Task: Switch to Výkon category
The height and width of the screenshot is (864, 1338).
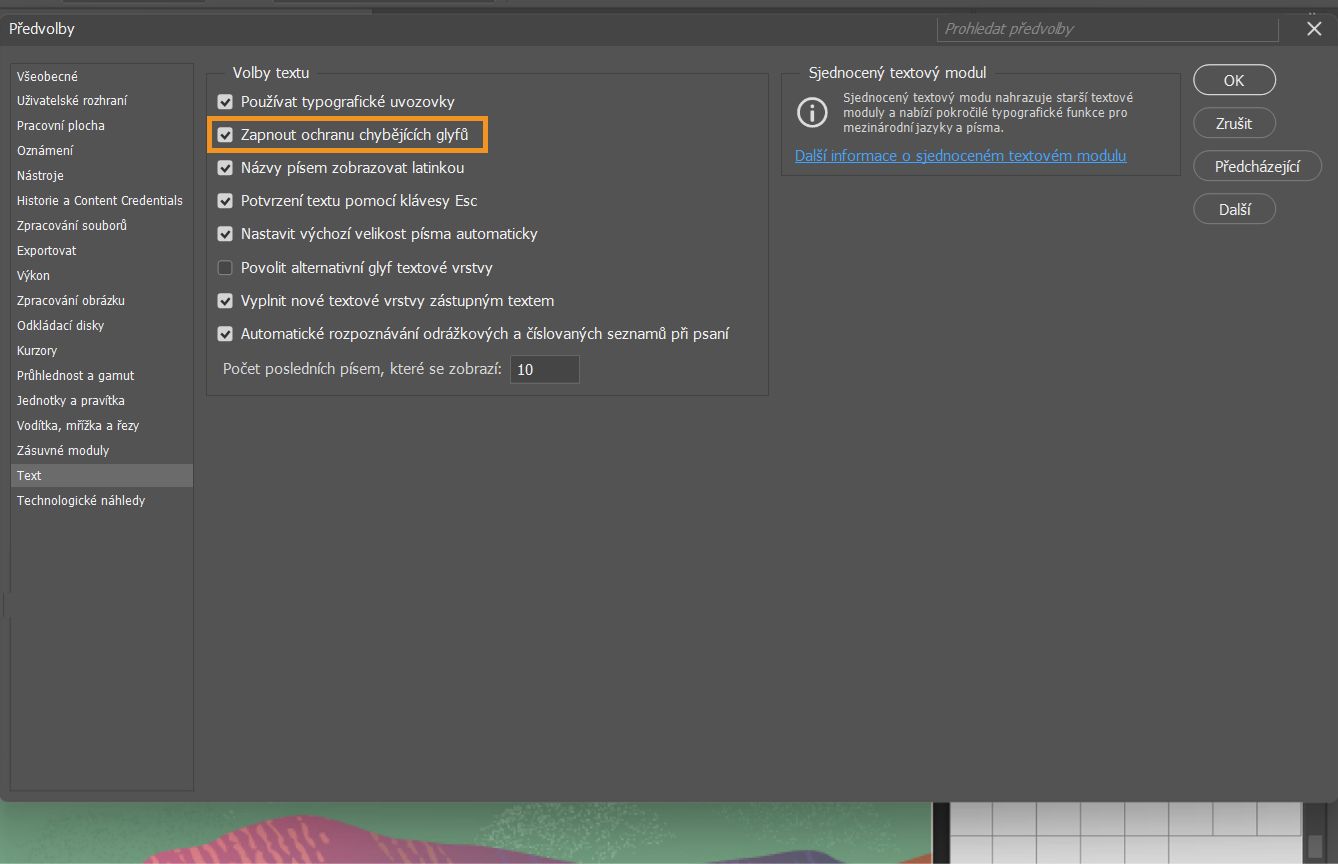Action: (x=102, y=276)
